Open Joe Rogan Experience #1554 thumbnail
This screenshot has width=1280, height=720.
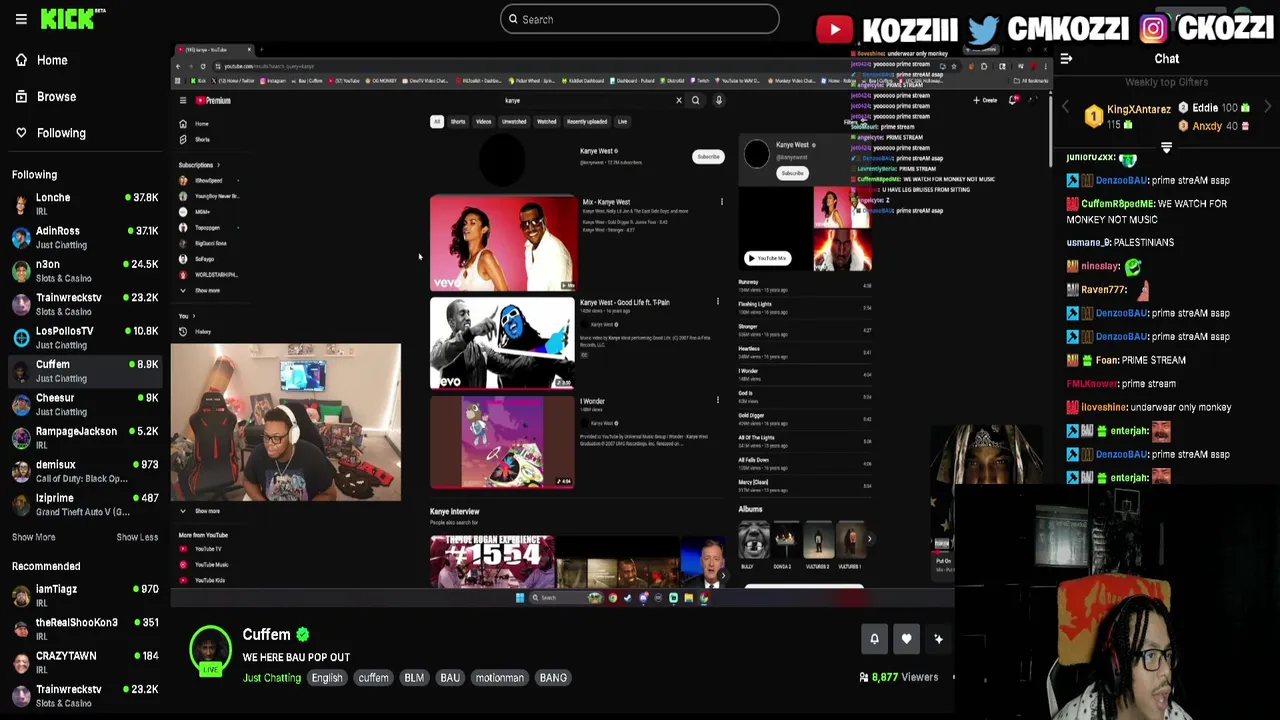pos(492,562)
